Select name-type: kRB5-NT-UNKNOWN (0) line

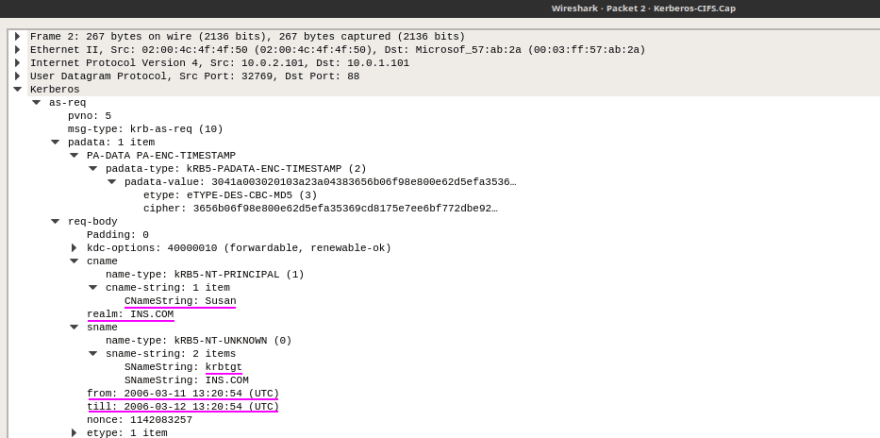199,341
